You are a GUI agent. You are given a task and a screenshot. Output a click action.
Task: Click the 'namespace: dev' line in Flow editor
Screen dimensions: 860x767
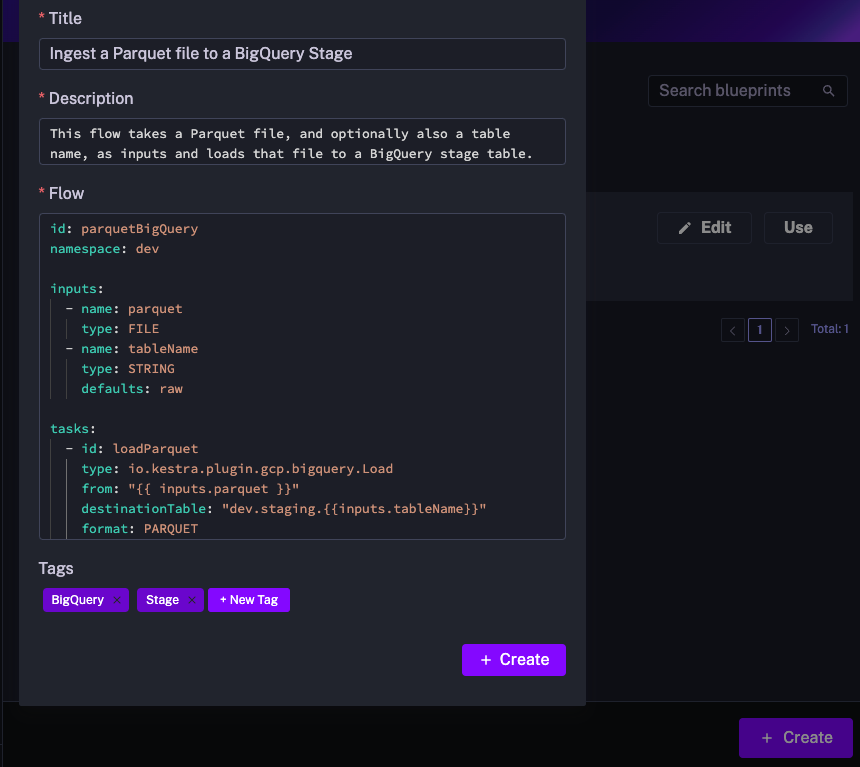(105, 249)
